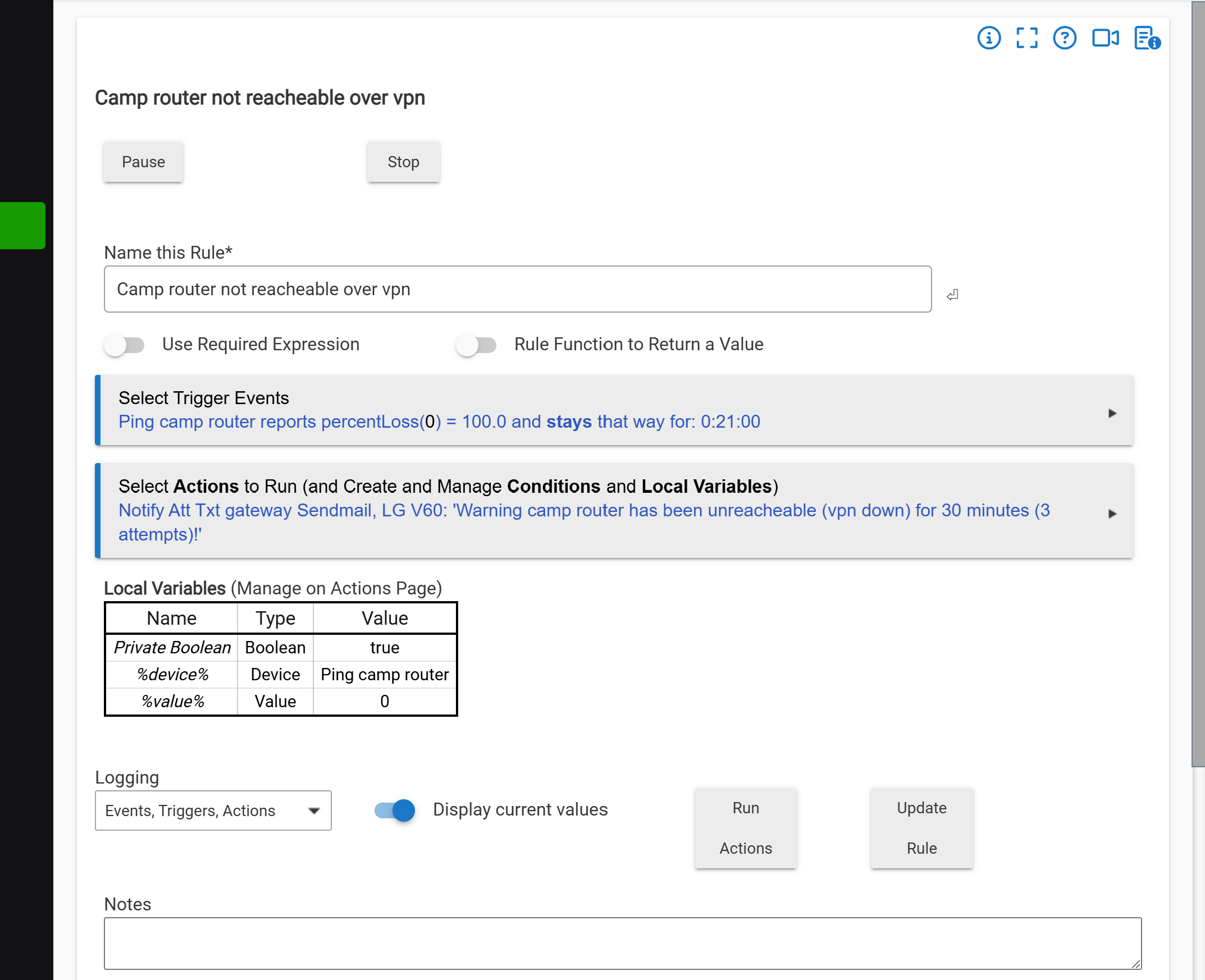Open the help question mark icon

tap(1065, 38)
